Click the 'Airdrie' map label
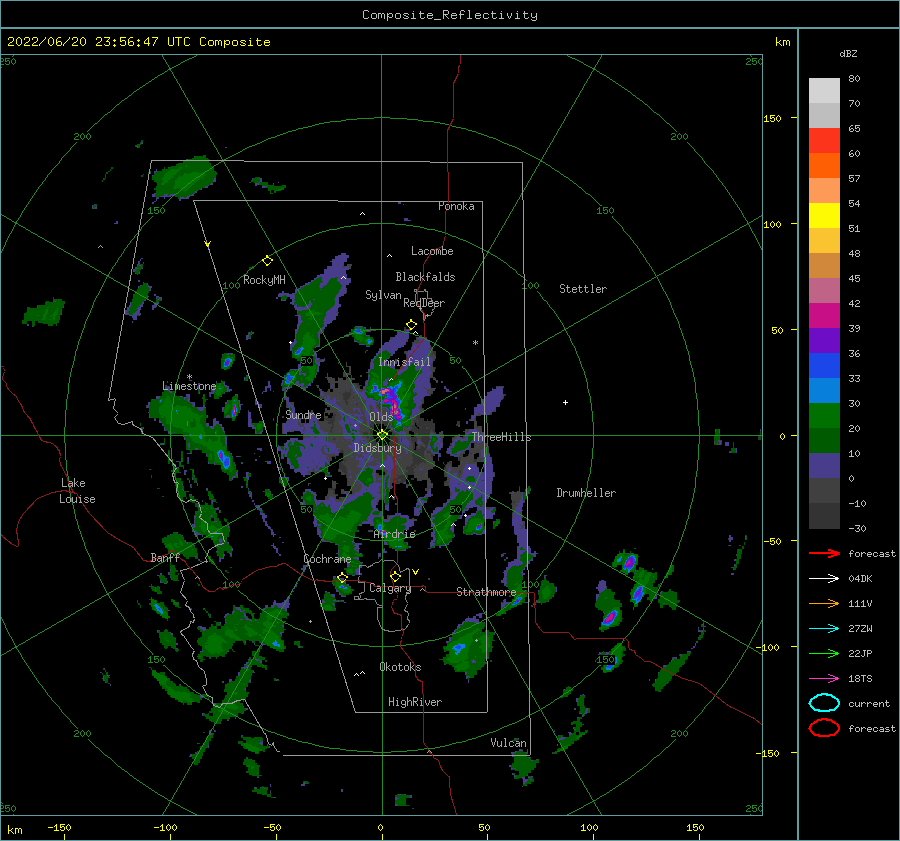The image size is (900, 841). point(394,534)
